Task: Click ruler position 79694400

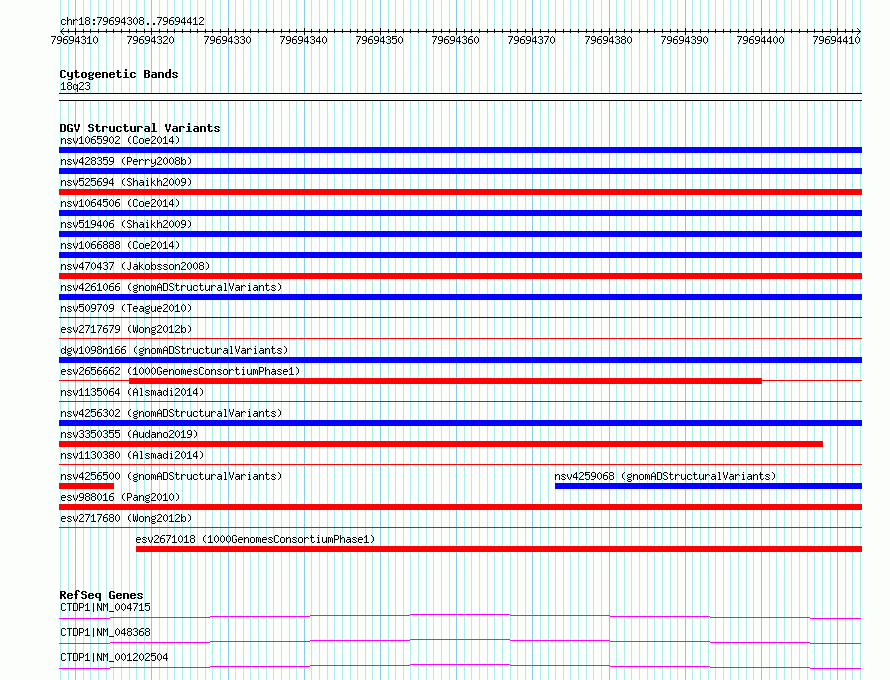Action: click(760, 40)
